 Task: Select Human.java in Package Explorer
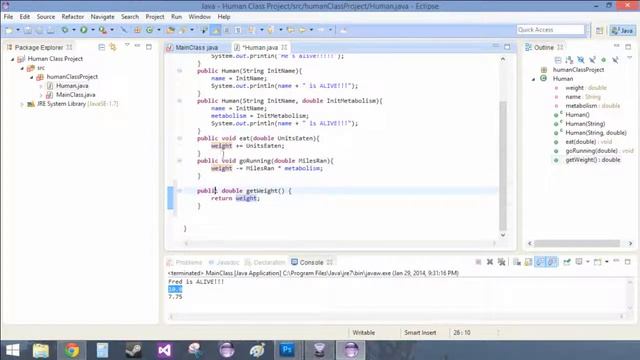click(x=72, y=86)
